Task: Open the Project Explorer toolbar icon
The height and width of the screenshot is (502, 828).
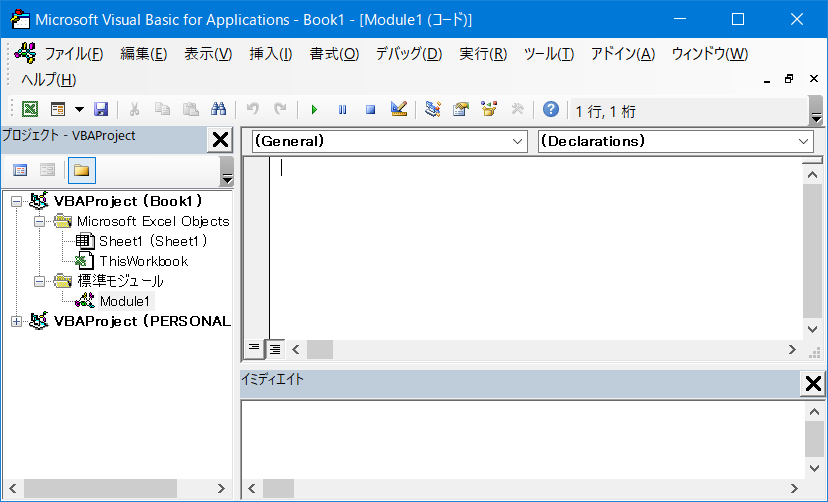Action: (x=432, y=109)
